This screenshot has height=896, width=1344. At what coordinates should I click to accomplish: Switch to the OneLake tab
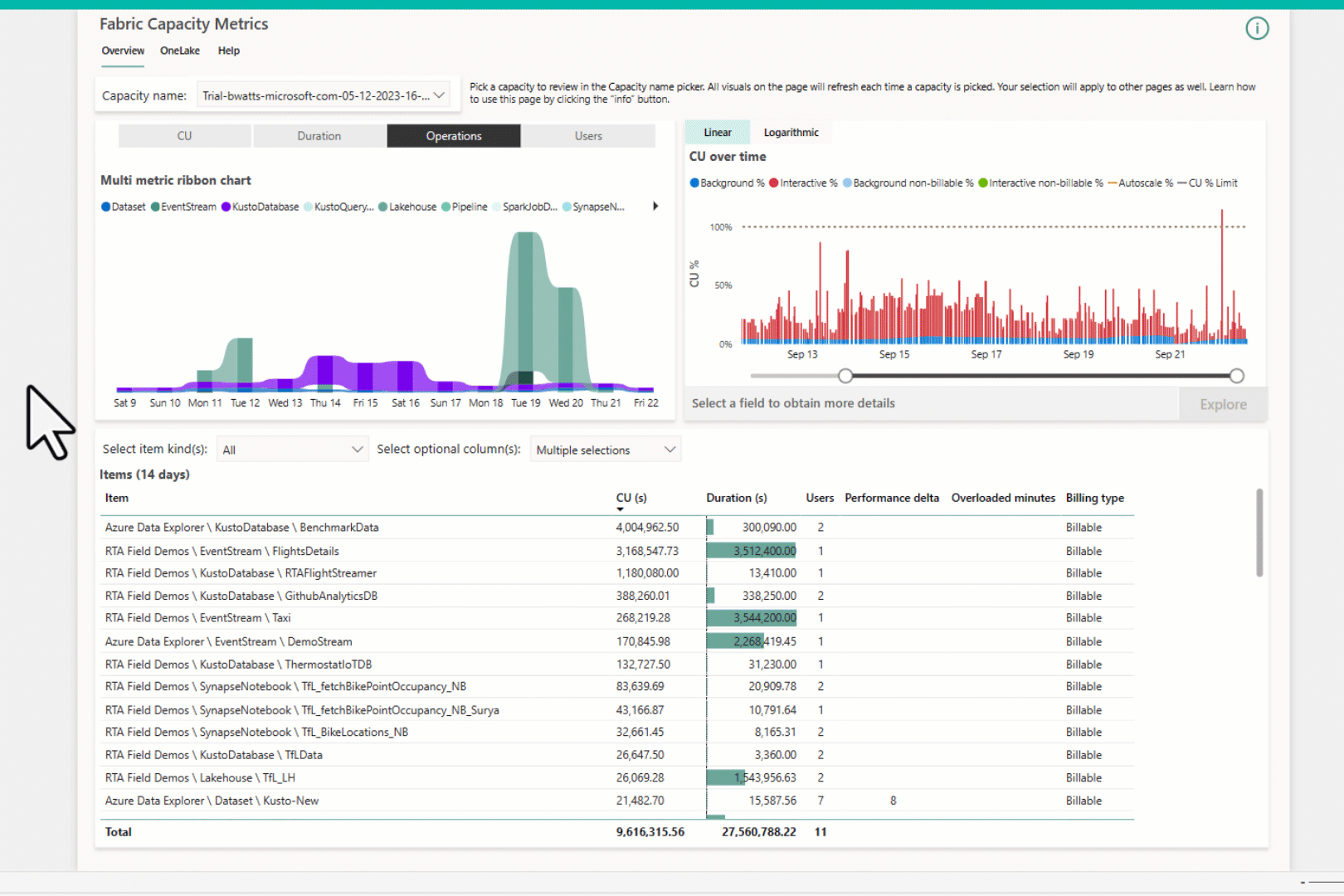180,51
